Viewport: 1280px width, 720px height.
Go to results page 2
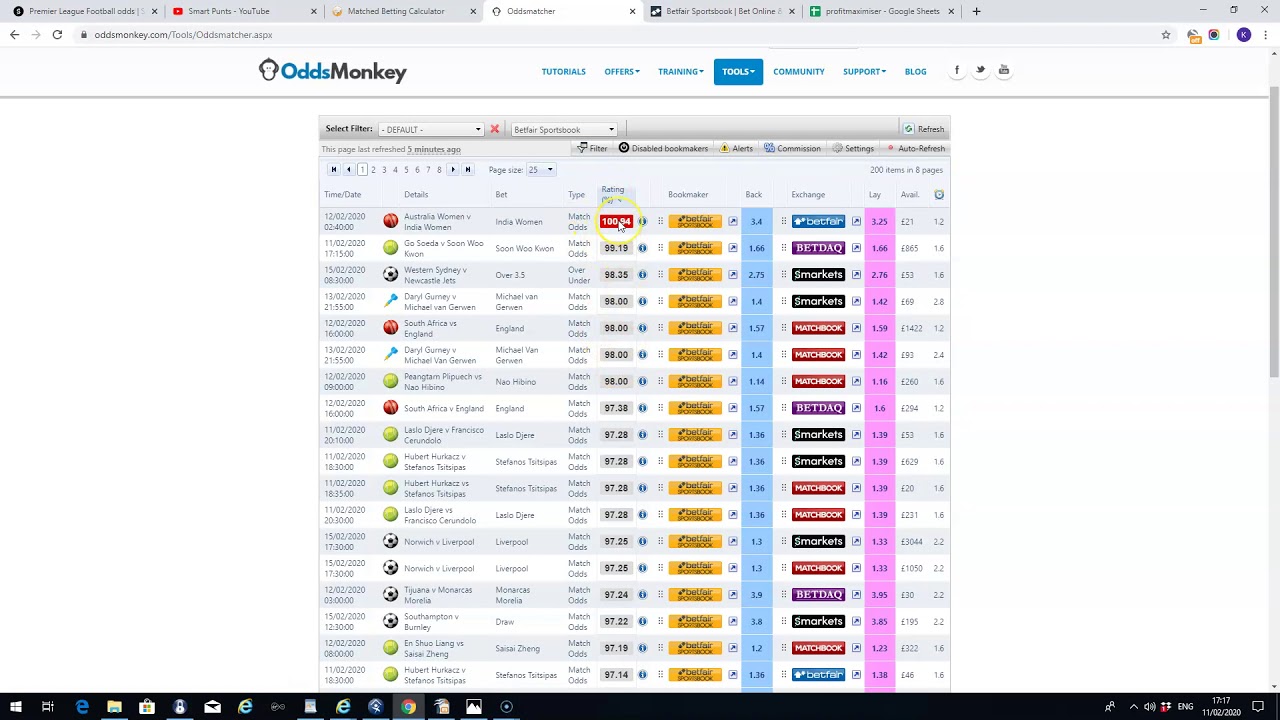373,170
